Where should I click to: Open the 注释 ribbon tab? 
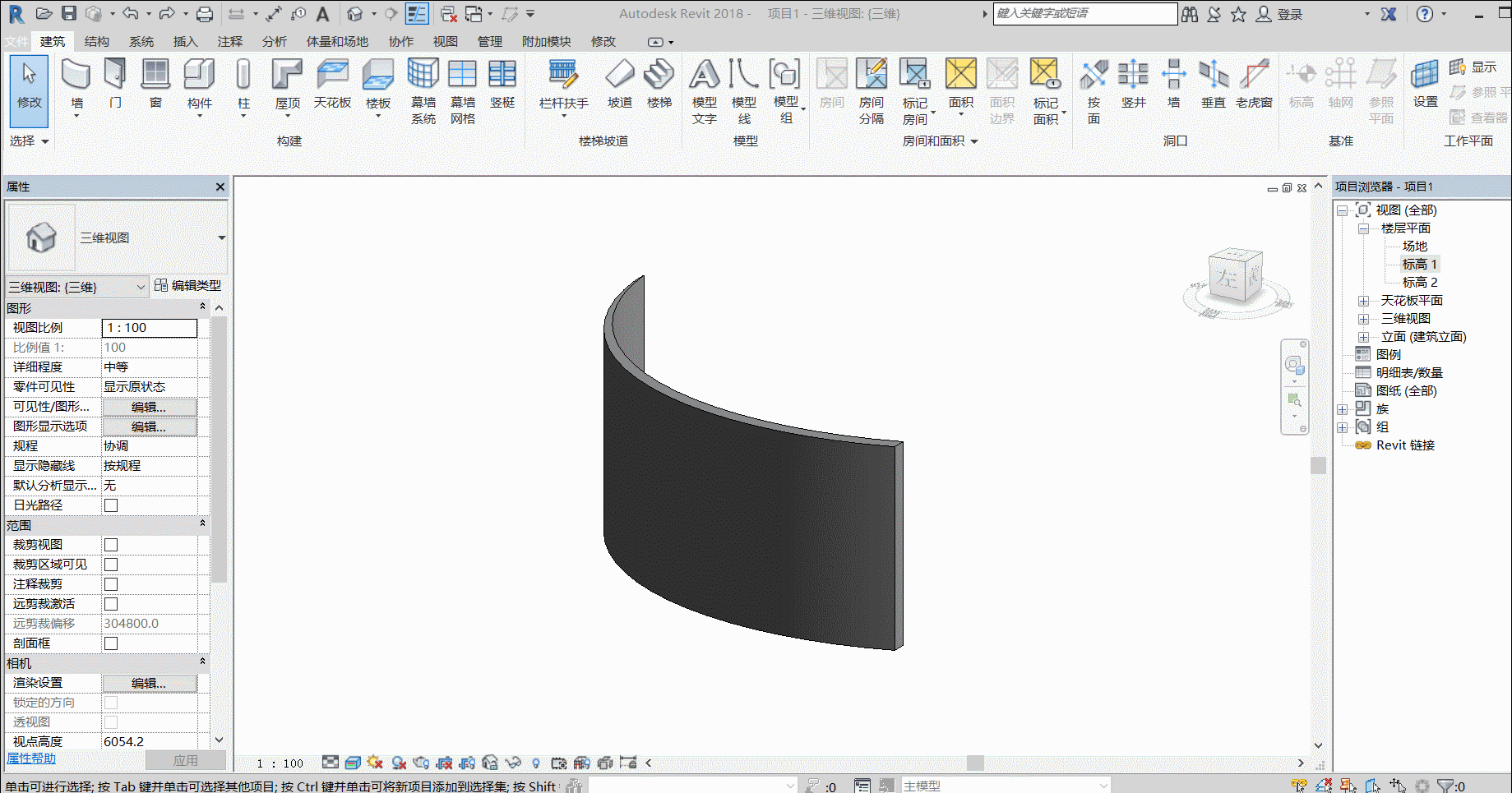point(230,41)
